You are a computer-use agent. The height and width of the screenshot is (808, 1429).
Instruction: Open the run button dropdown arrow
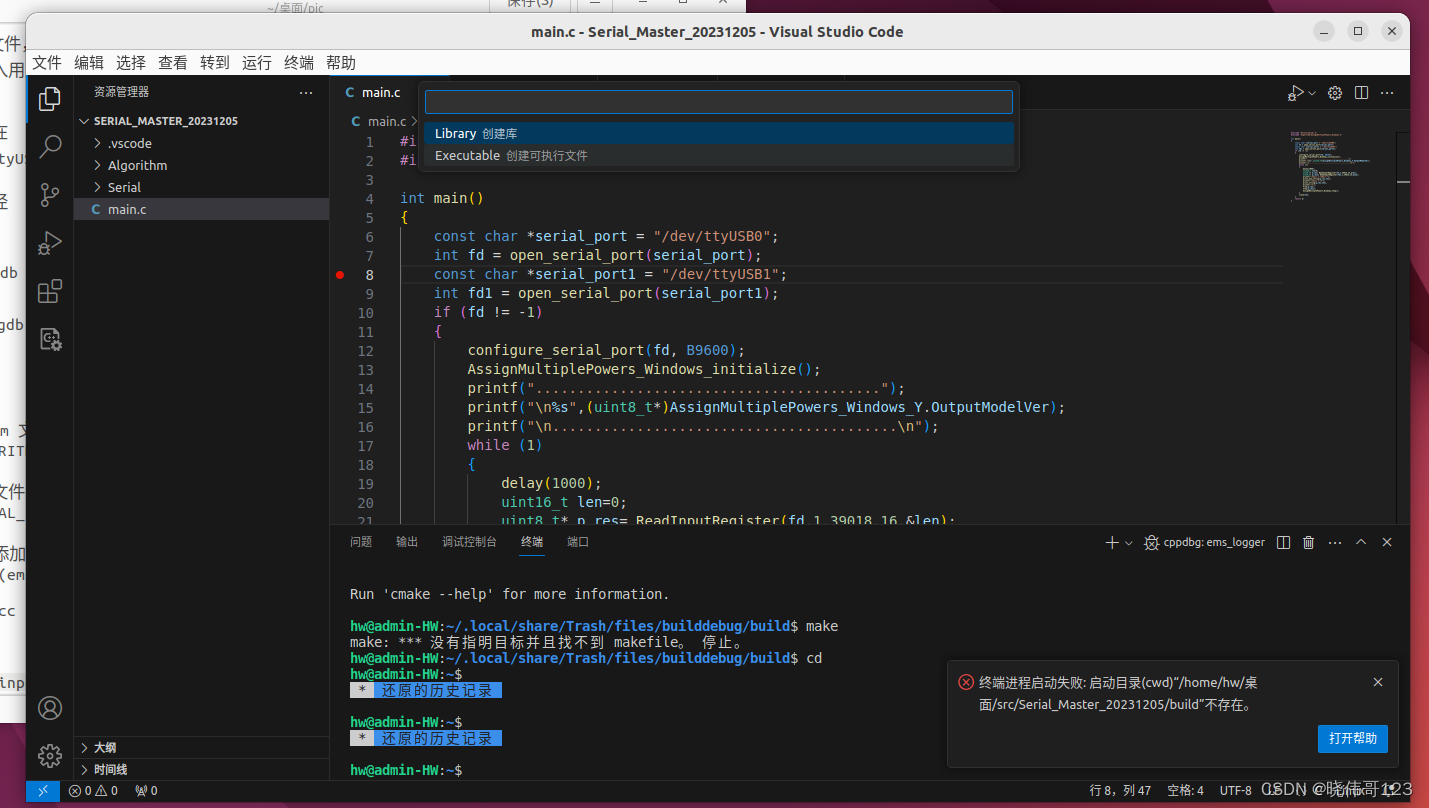pyautogui.click(x=1312, y=93)
